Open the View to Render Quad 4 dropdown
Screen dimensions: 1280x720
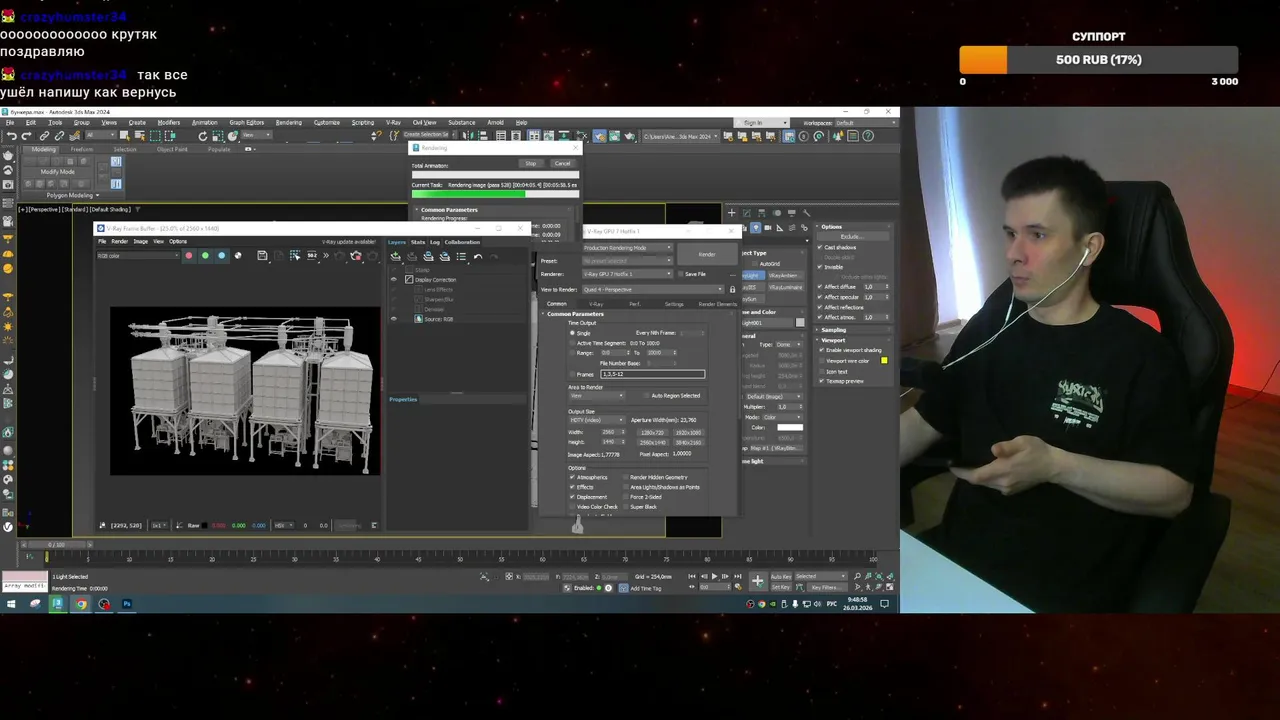[x=652, y=289]
